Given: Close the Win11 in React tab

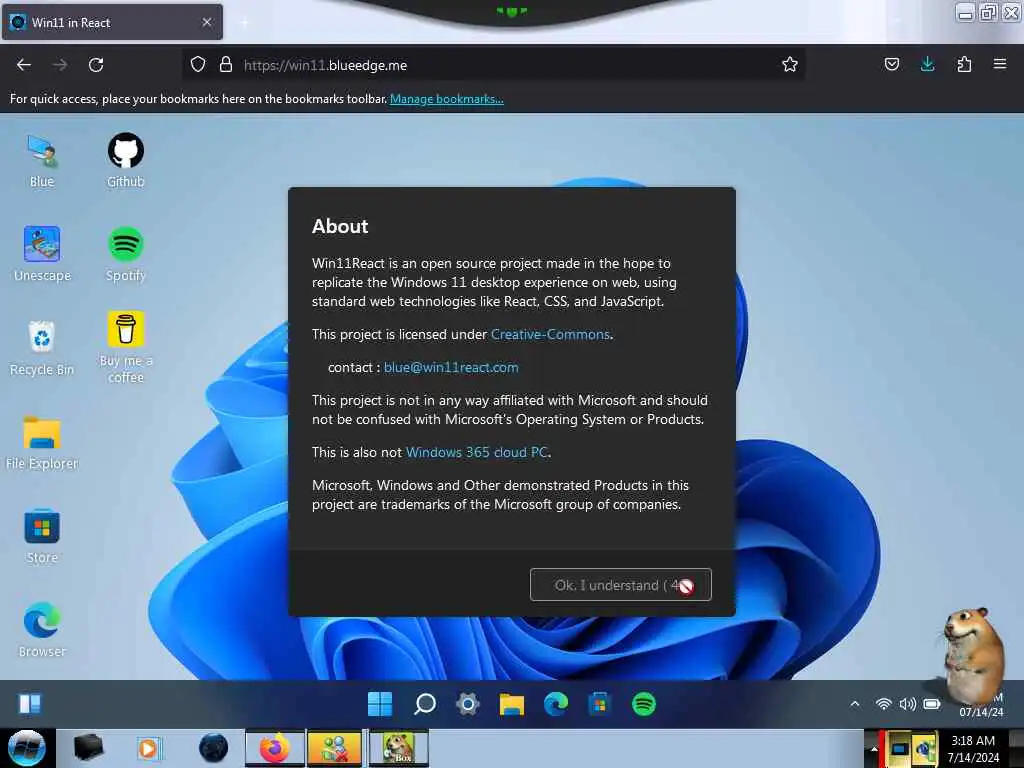Looking at the screenshot, I should click(207, 22).
